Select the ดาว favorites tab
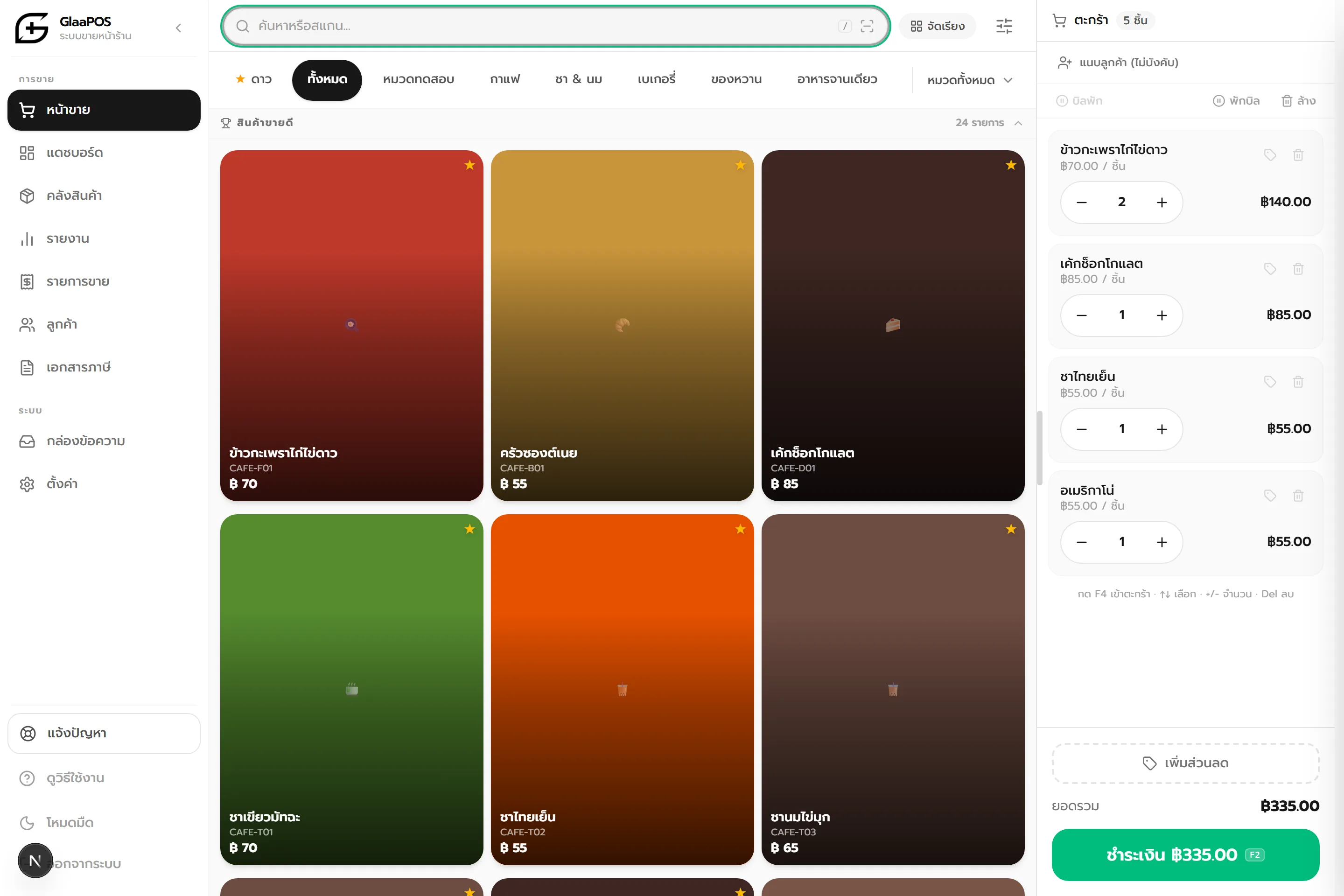Screen dimensions: 1344x896 [x=254, y=79]
